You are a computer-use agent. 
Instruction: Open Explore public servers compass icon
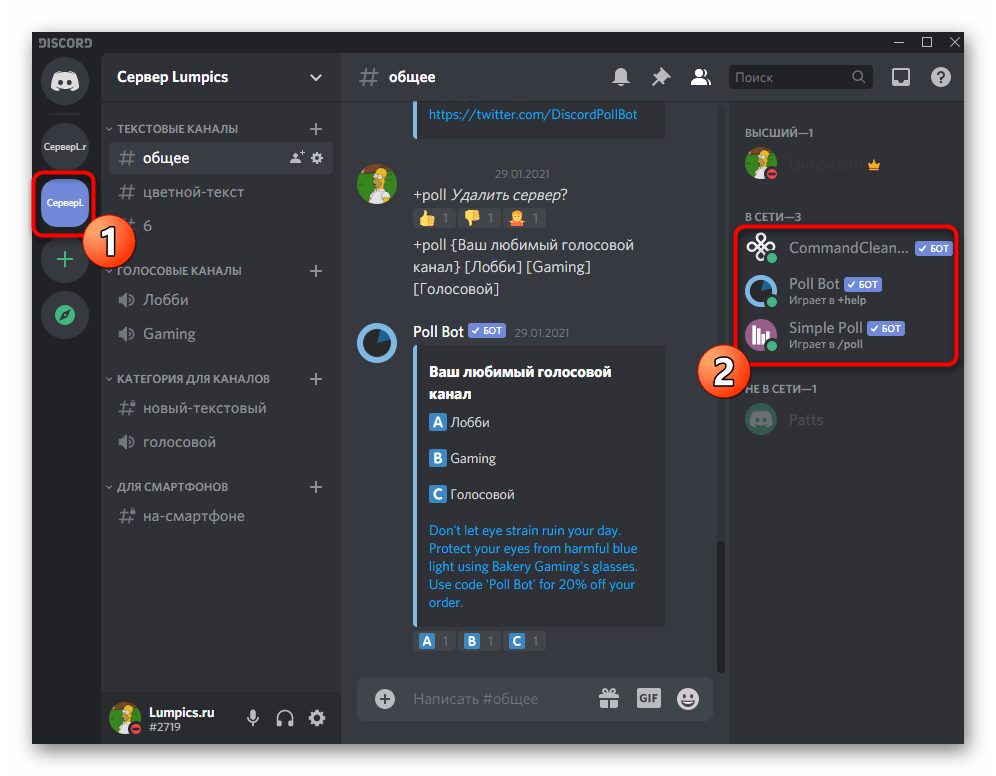pos(65,315)
